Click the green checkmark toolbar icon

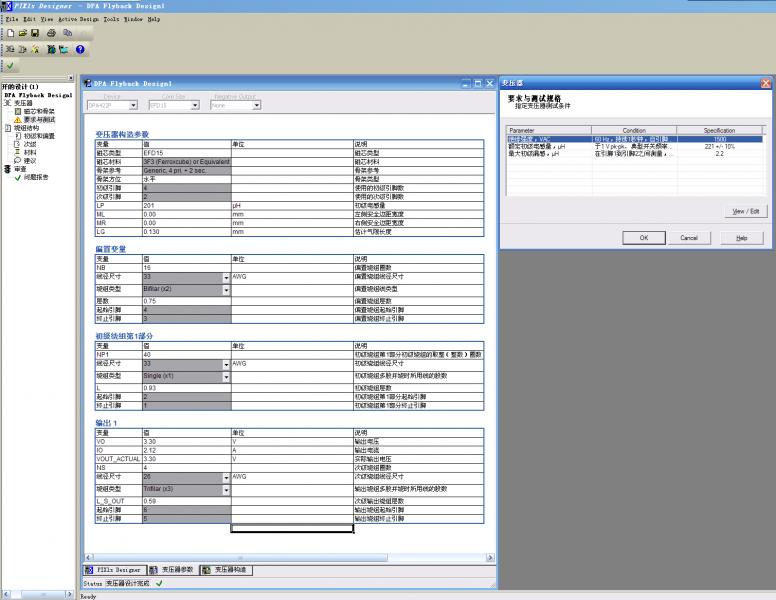click(10, 66)
